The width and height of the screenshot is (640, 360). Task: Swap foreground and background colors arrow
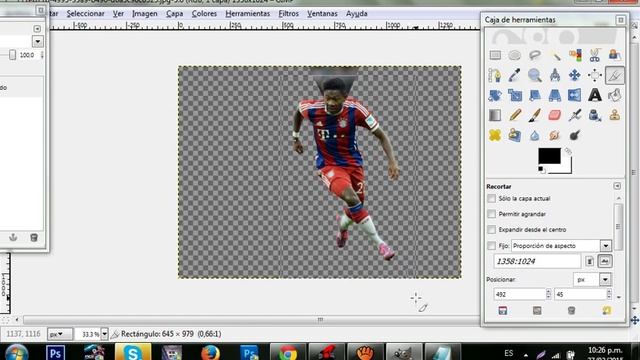(x=568, y=151)
